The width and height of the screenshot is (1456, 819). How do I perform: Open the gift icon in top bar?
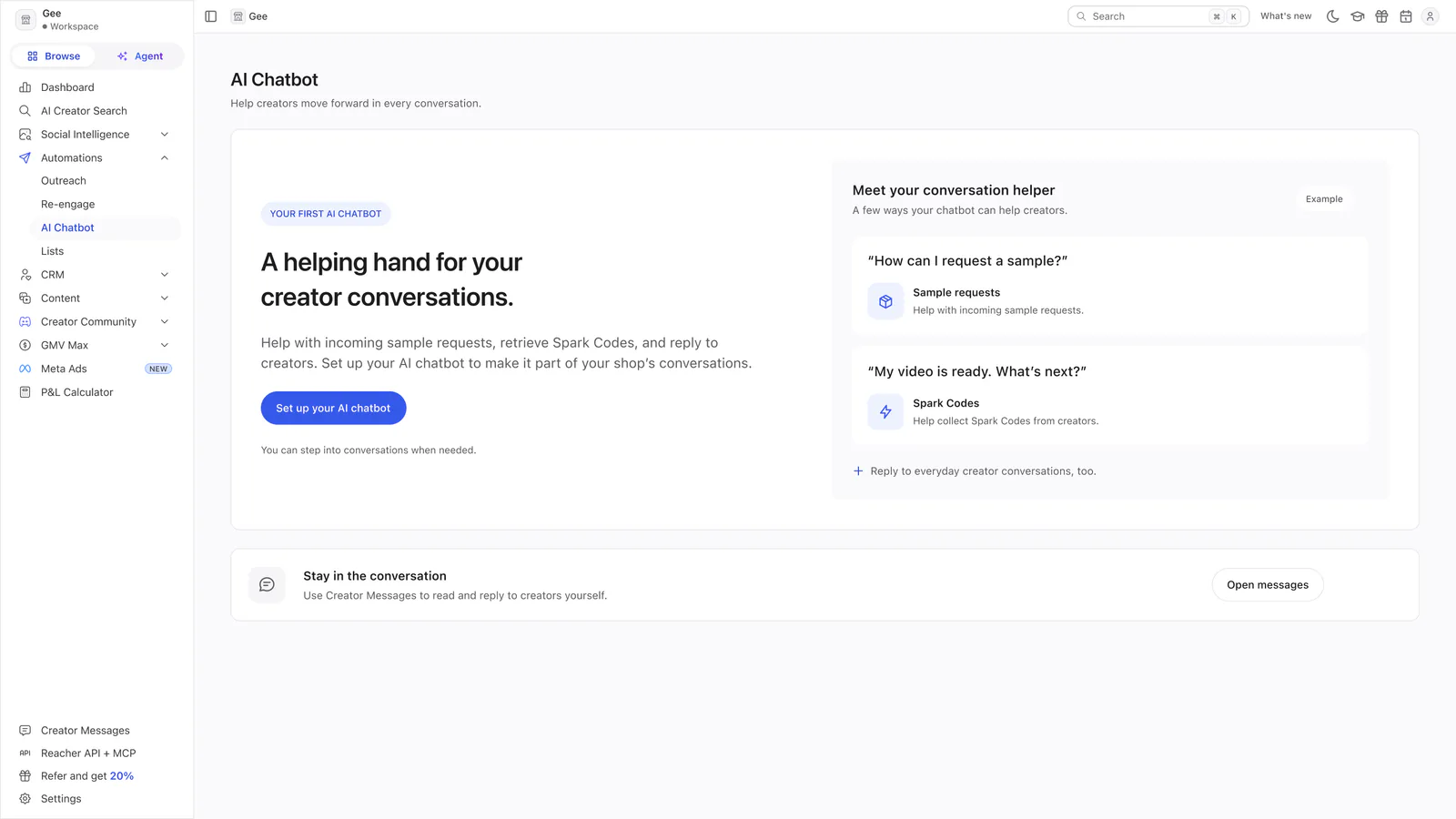[1381, 16]
